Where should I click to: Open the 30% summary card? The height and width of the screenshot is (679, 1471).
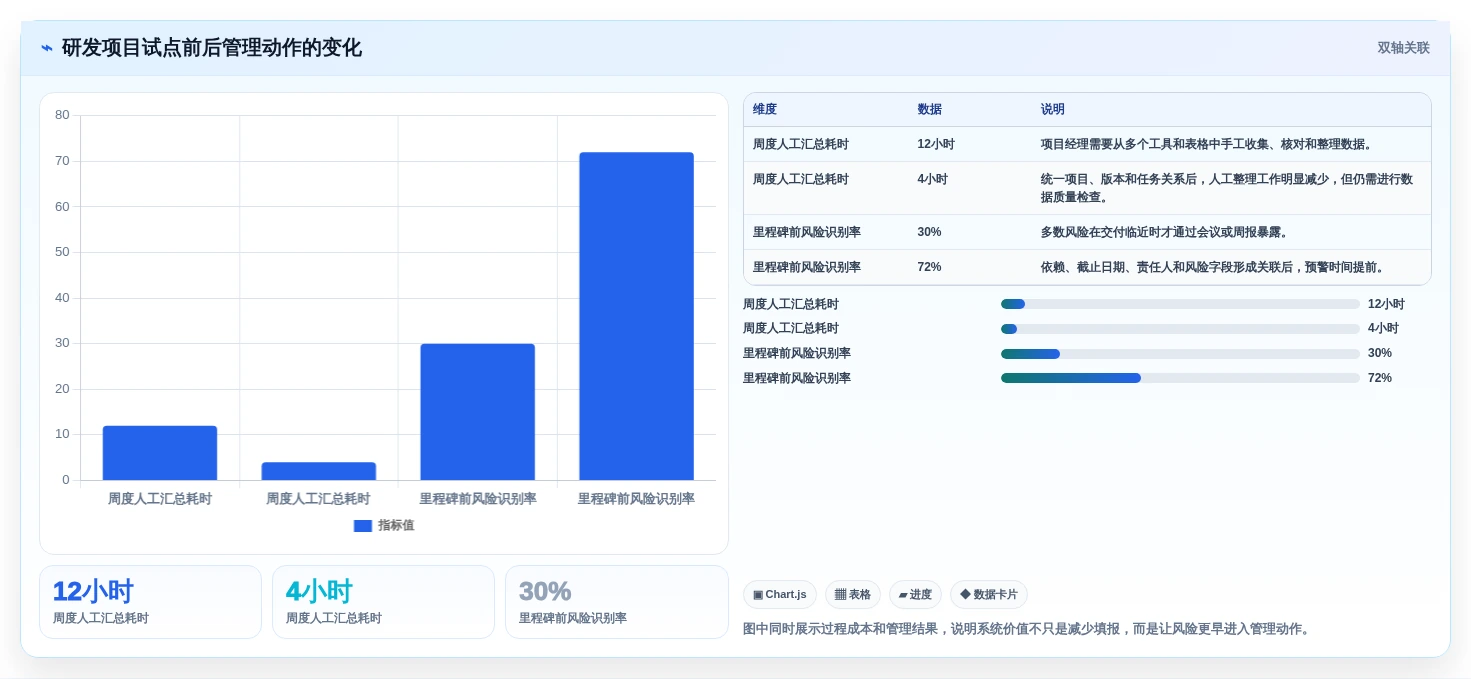(x=617, y=602)
